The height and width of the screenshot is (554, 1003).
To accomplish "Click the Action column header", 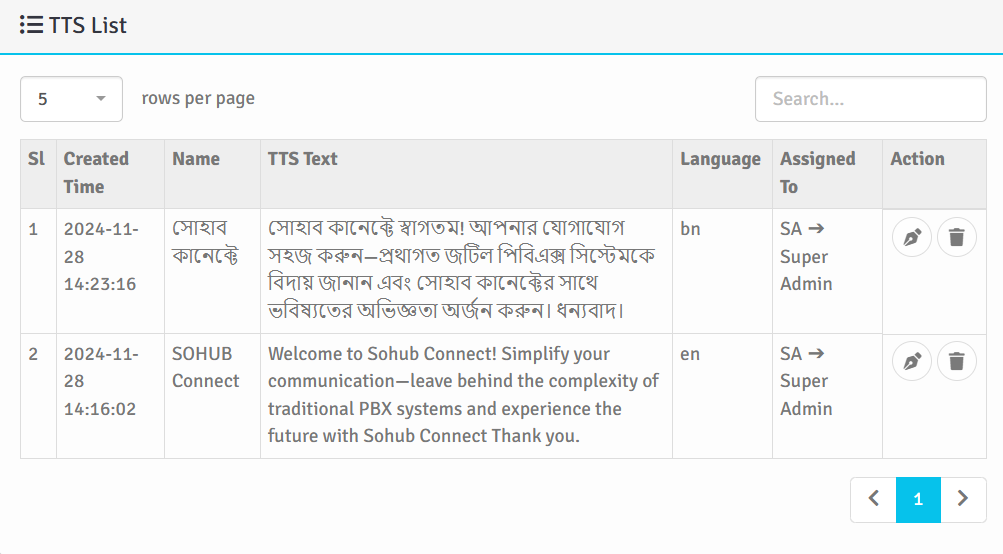I will point(917,159).
